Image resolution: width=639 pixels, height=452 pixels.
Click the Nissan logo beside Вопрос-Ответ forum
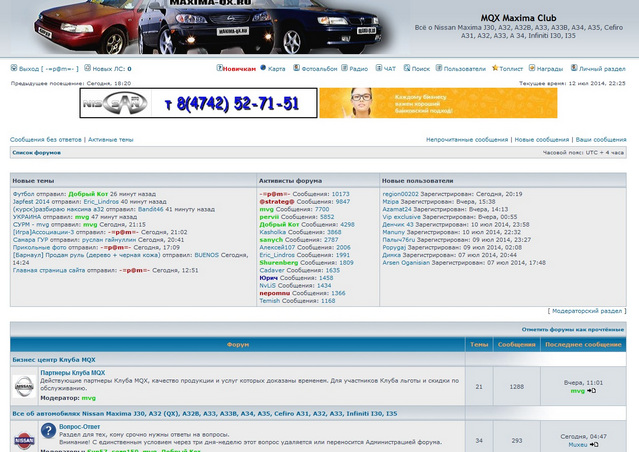pos(24,439)
